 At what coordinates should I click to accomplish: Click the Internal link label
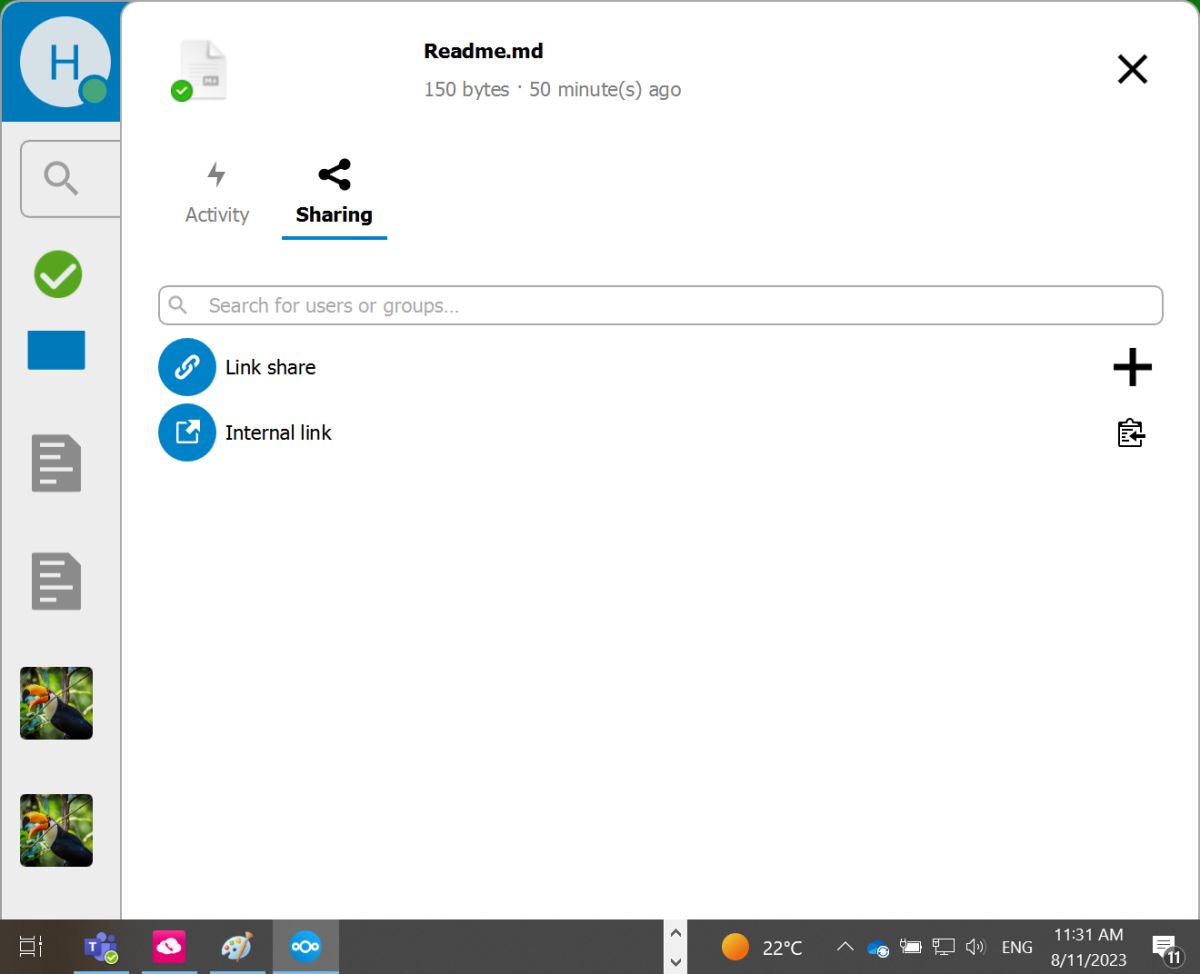(278, 432)
